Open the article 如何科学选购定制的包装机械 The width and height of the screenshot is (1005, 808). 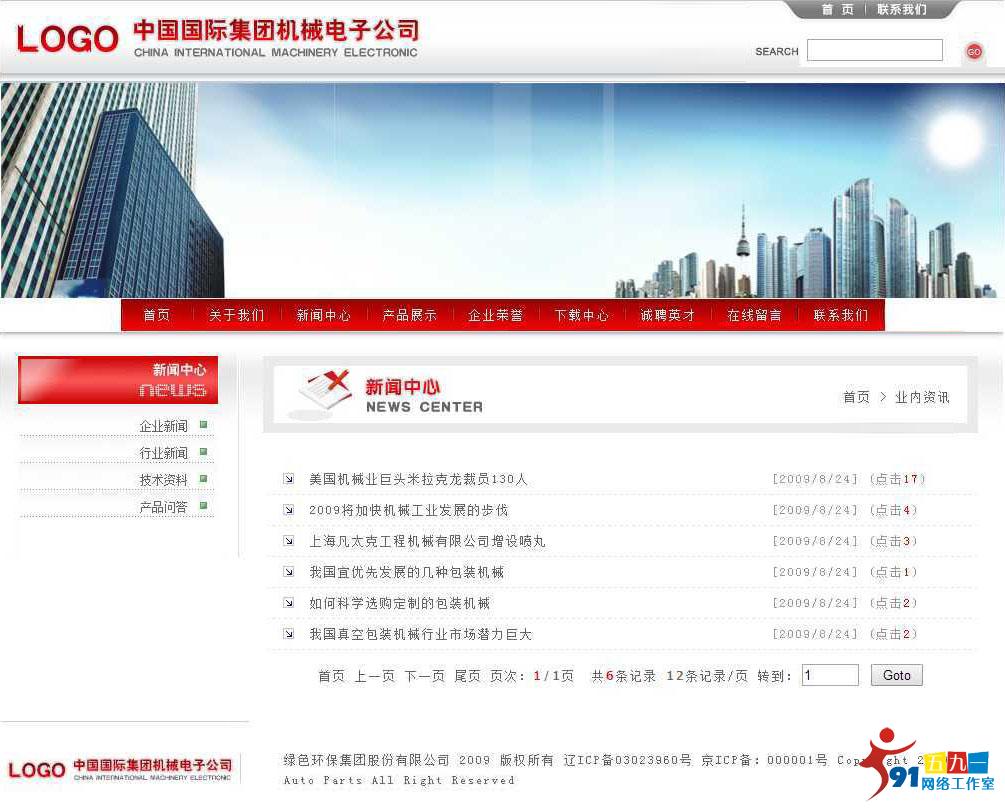pos(399,603)
